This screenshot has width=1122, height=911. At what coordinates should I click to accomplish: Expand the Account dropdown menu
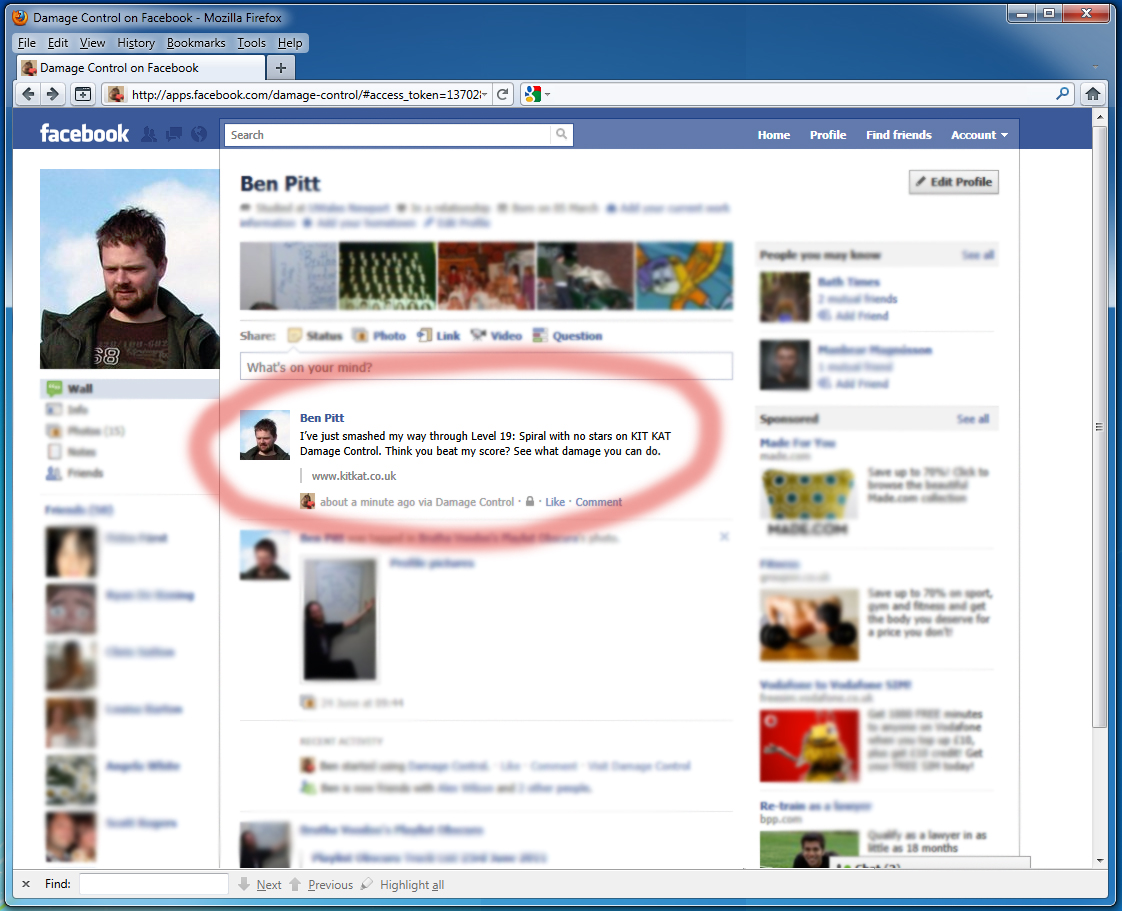tap(978, 135)
